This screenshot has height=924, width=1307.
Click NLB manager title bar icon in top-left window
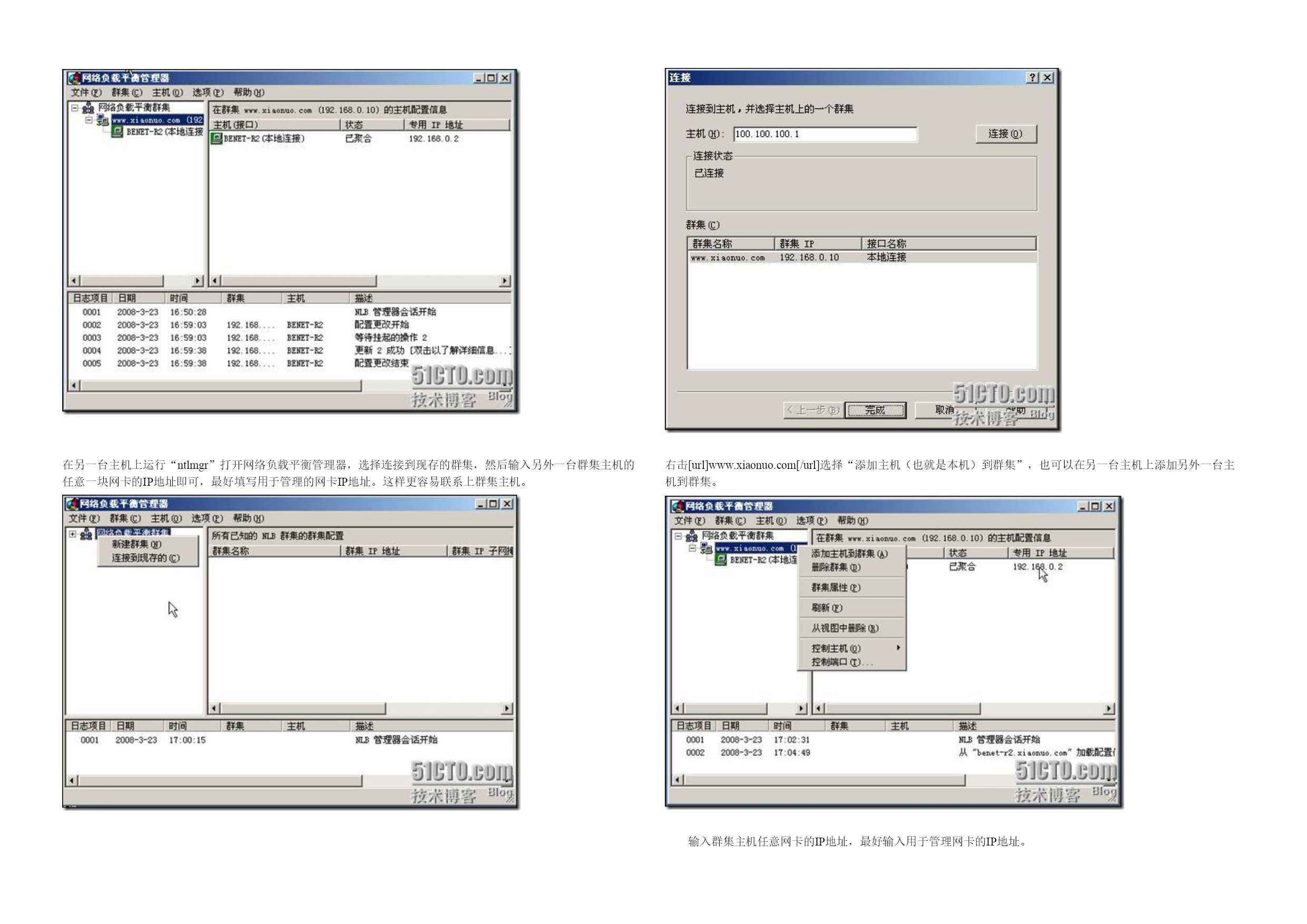coord(73,78)
